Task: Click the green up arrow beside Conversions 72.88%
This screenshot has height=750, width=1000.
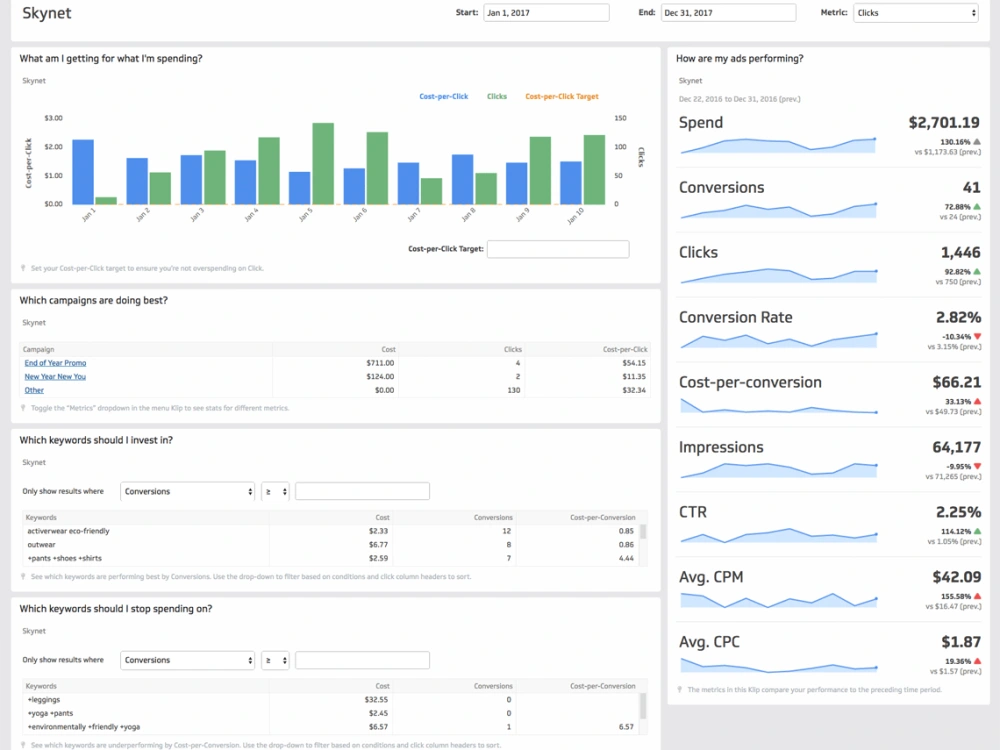Action: [977, 207]
